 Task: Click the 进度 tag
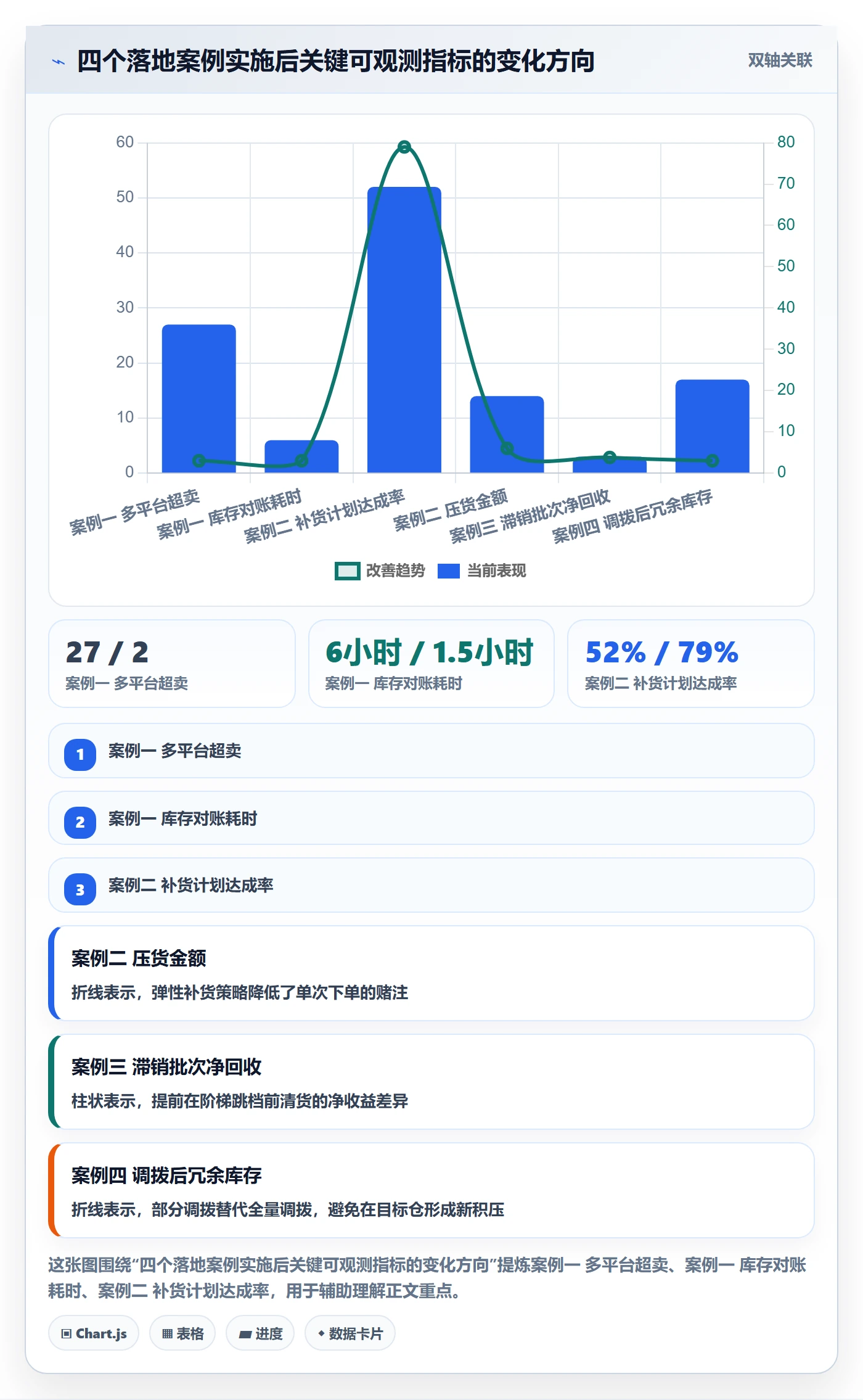coord(260,1333)
